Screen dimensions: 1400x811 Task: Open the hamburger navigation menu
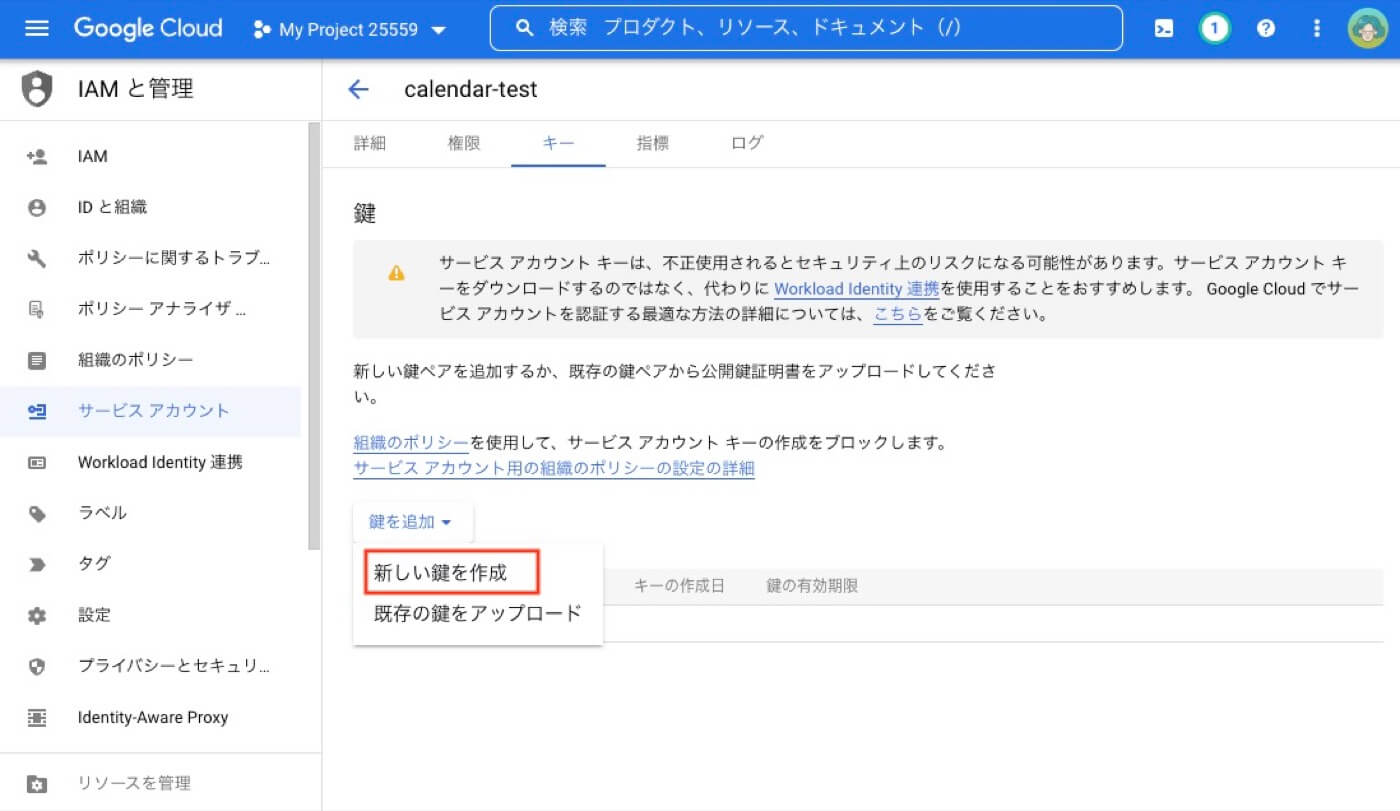37,29
